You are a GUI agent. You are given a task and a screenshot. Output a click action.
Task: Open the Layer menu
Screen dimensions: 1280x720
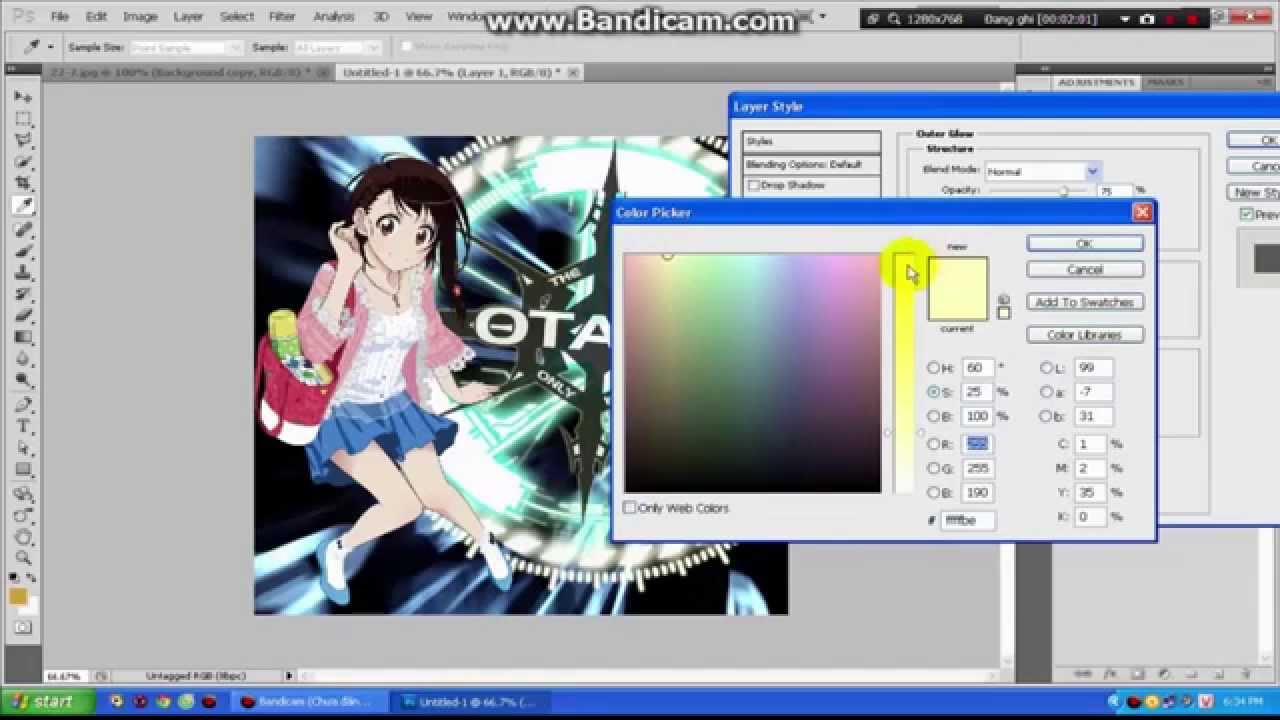click(188, 16)
